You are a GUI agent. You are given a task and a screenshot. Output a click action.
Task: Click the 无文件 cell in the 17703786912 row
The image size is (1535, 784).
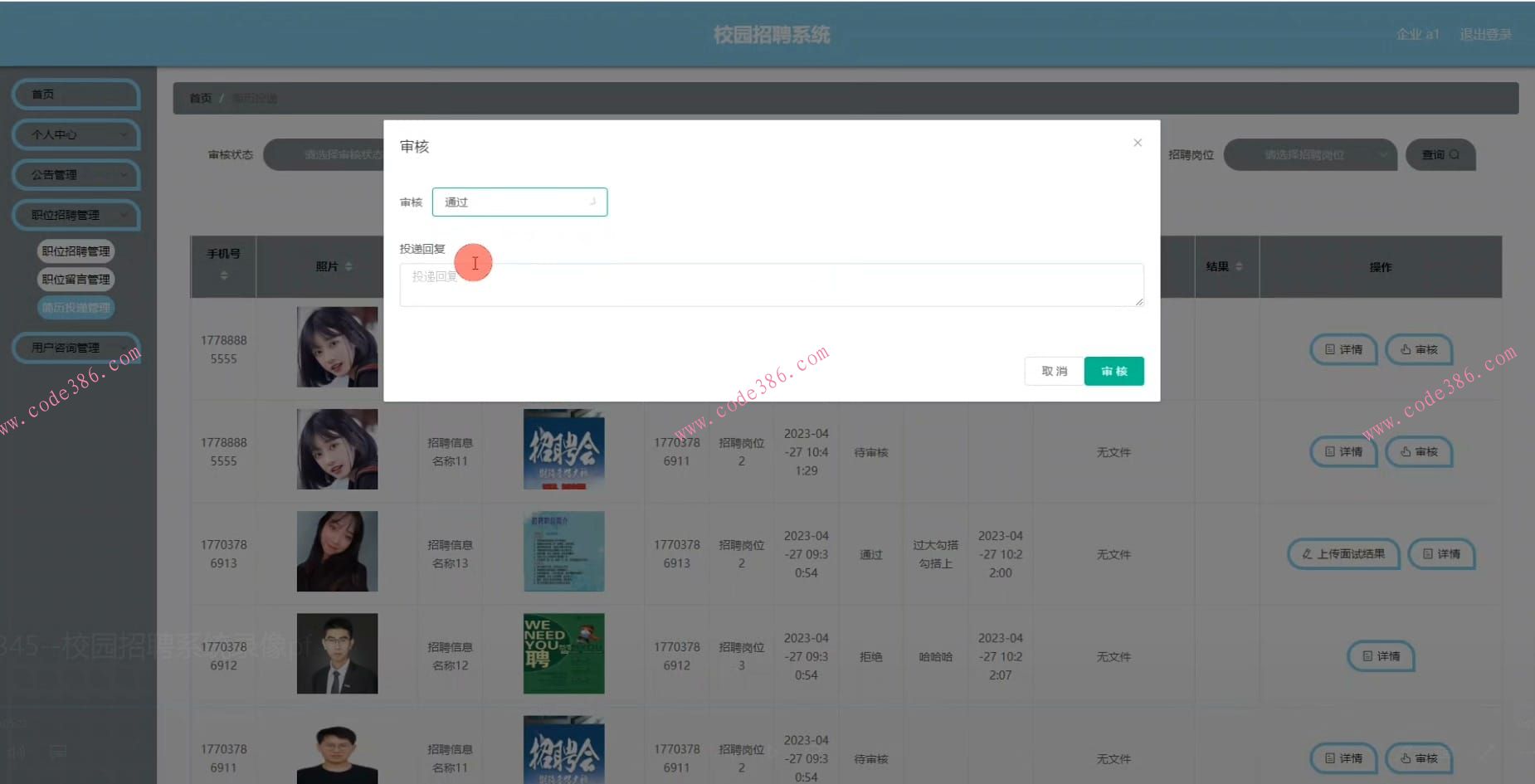(x=1113, y=656)
